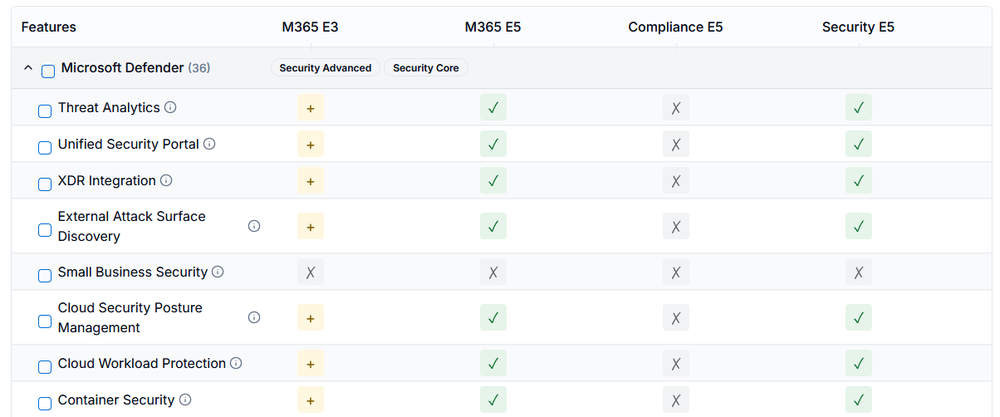Click M365 E5 checkmark in Threat Analytics row
Image resolution: width=1000 pixels, height=417 pixels.
pyautogui.click(x=493, y=107)
